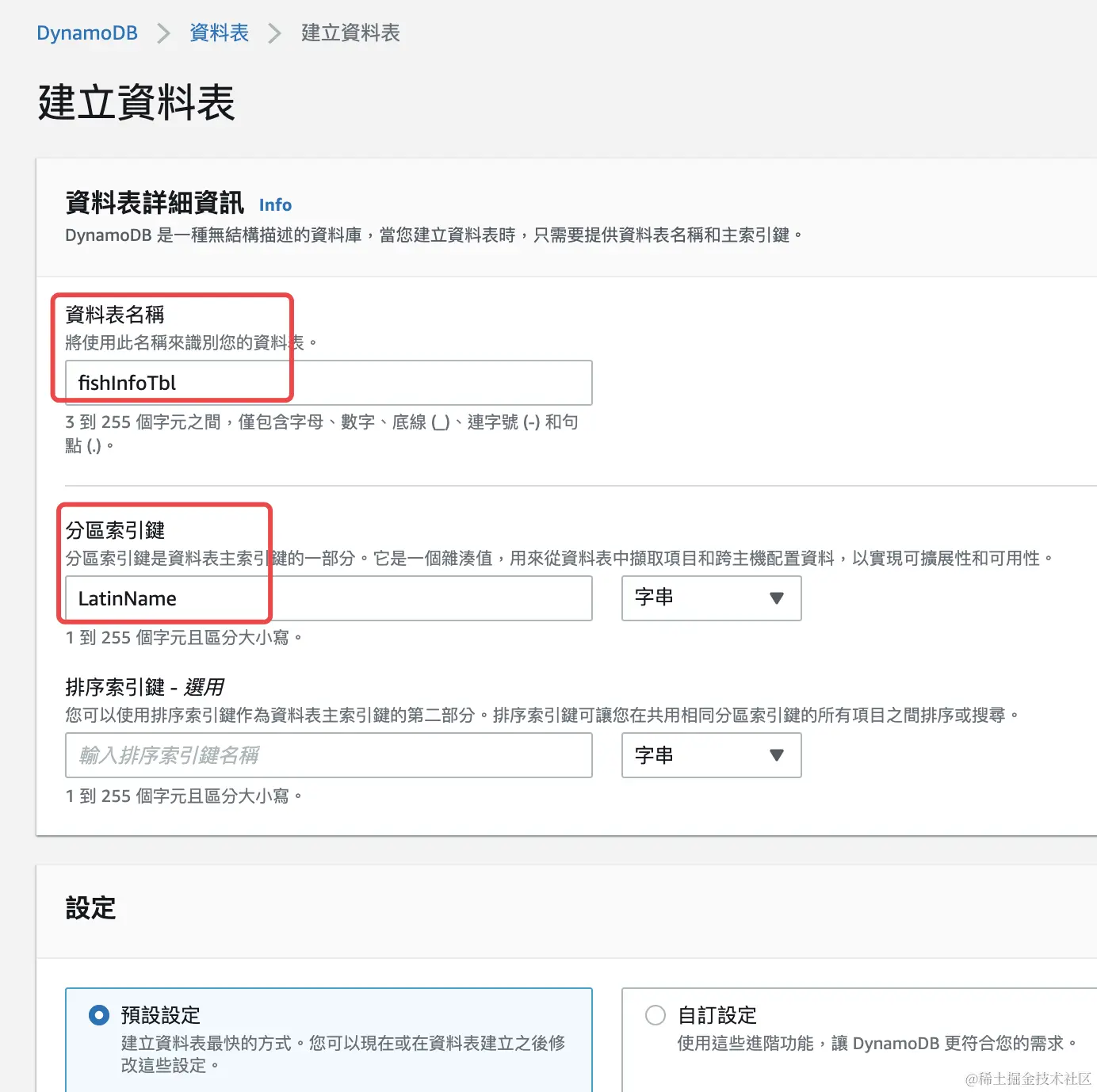Open the 字串 dropdown for the partition key

[x=711, y=598]
